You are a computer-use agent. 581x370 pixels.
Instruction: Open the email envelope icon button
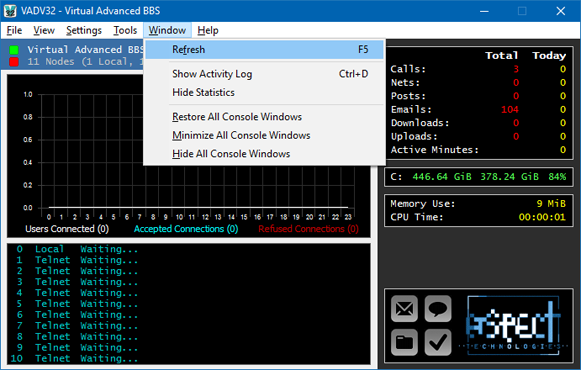[x=404, y=309]
